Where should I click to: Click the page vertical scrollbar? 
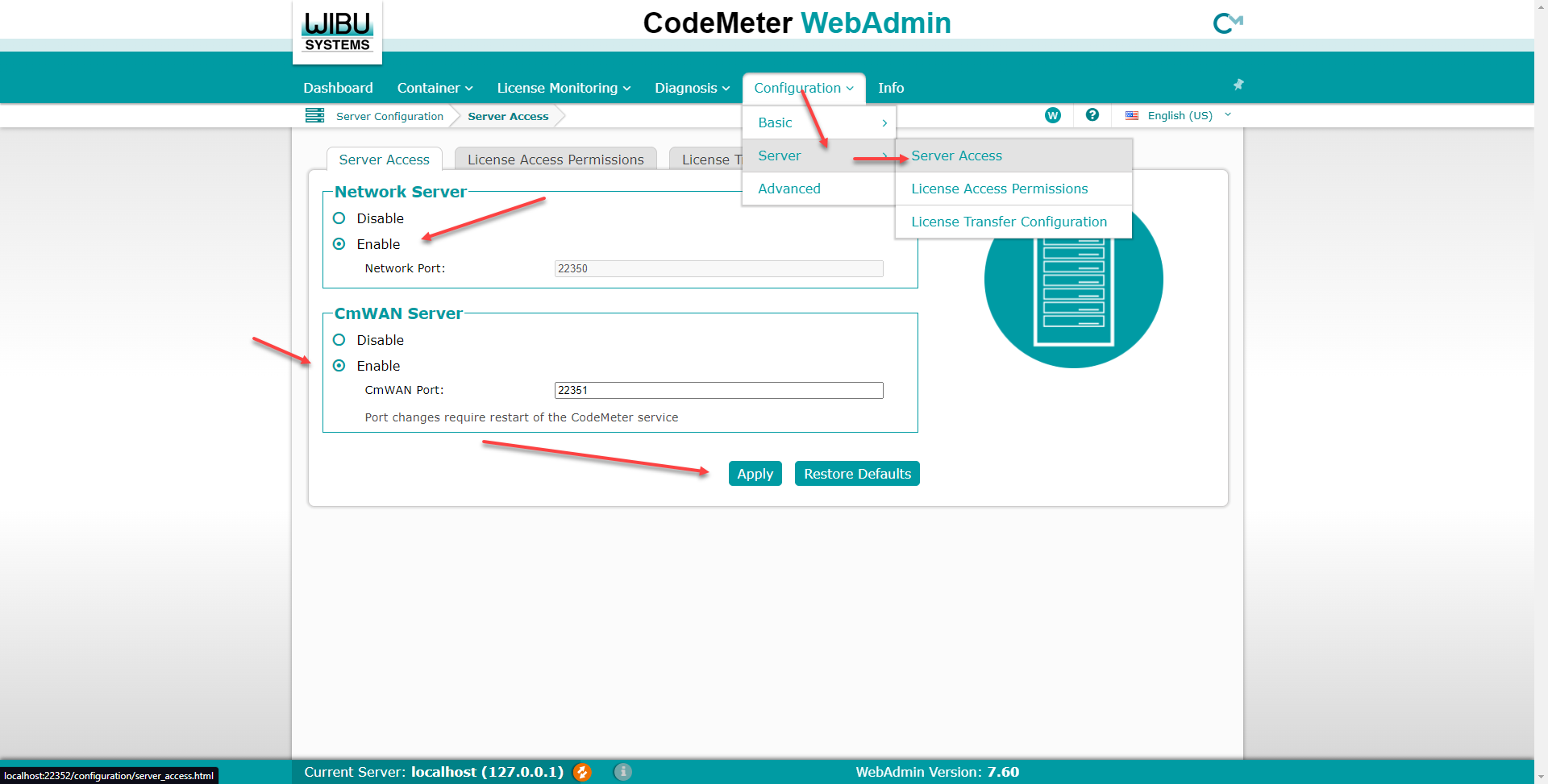tap(1541, 392)
